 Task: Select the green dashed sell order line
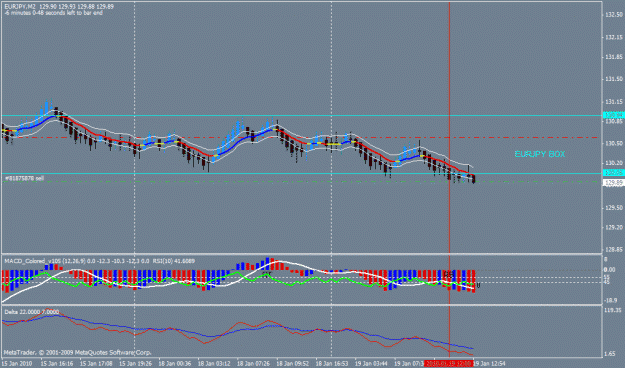click(x=301, y=182)
